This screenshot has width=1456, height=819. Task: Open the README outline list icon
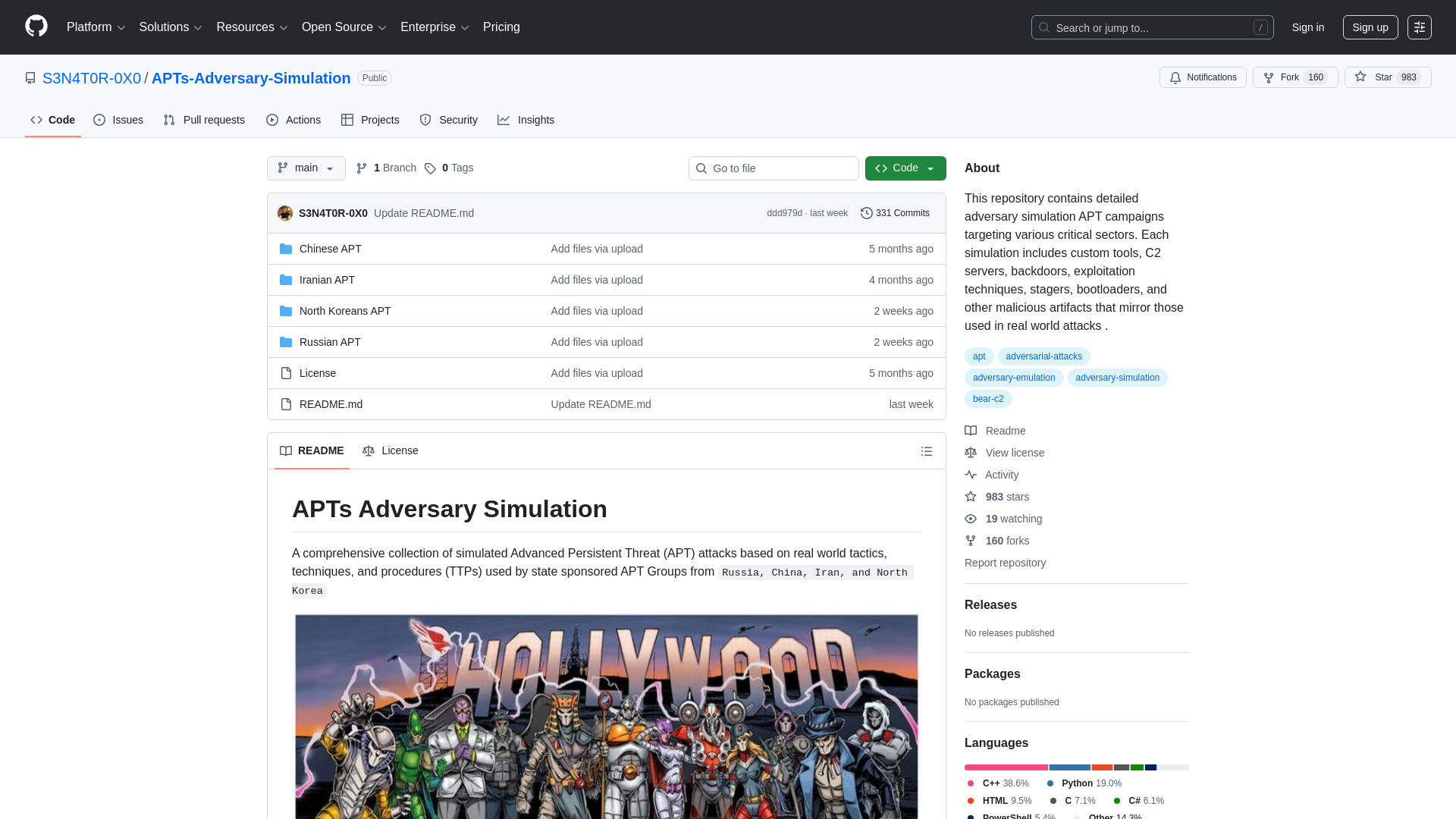point(926,450)
